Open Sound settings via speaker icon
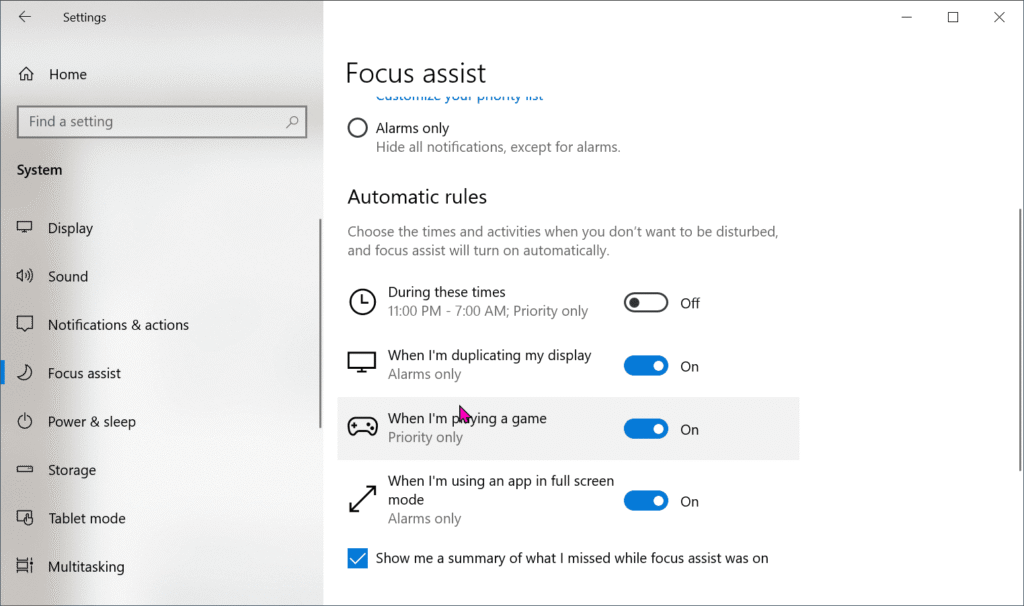Screen dimensions: 1024x606 (25, 276)
